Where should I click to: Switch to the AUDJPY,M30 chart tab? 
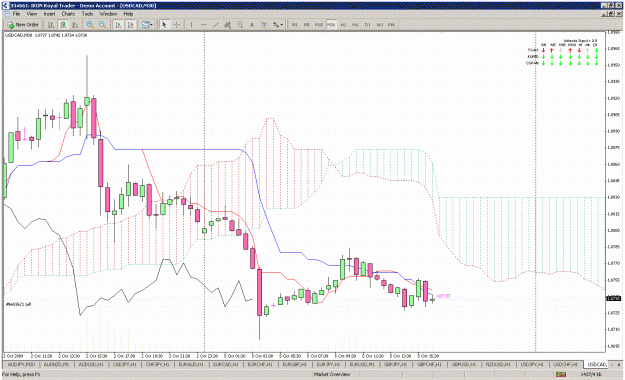tap(22, 364)
